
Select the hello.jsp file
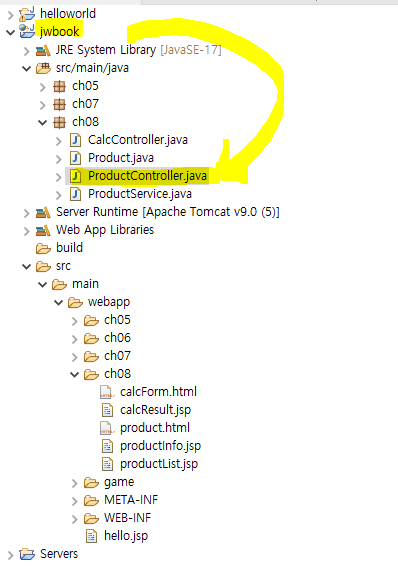tap(126, 536)
